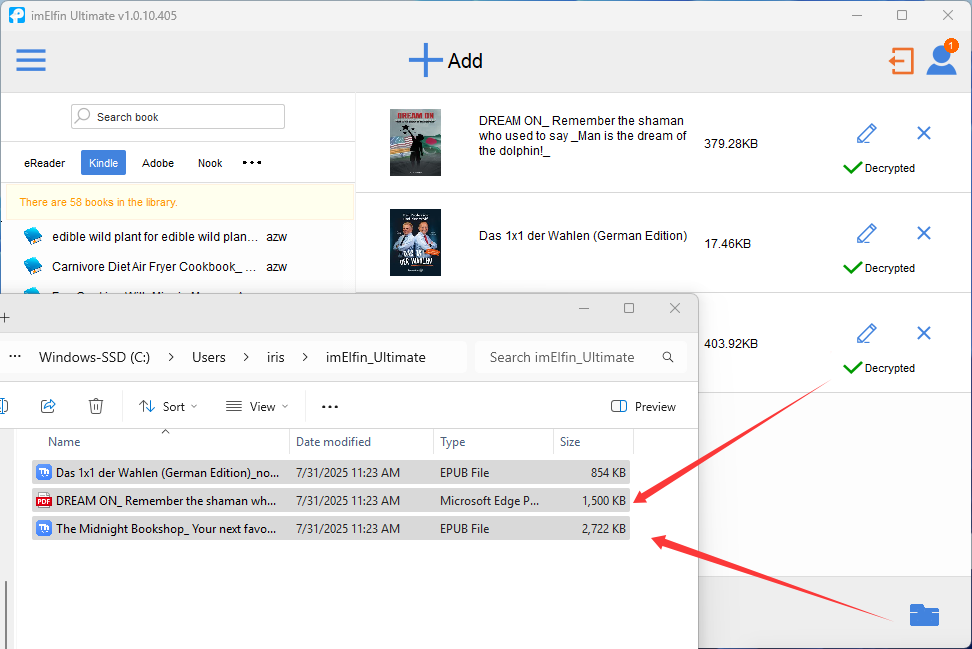Click EPUB icon of Das 1x1 der Wahlen file
Viewport: 972px width, 649px height.
click(43, 472)
